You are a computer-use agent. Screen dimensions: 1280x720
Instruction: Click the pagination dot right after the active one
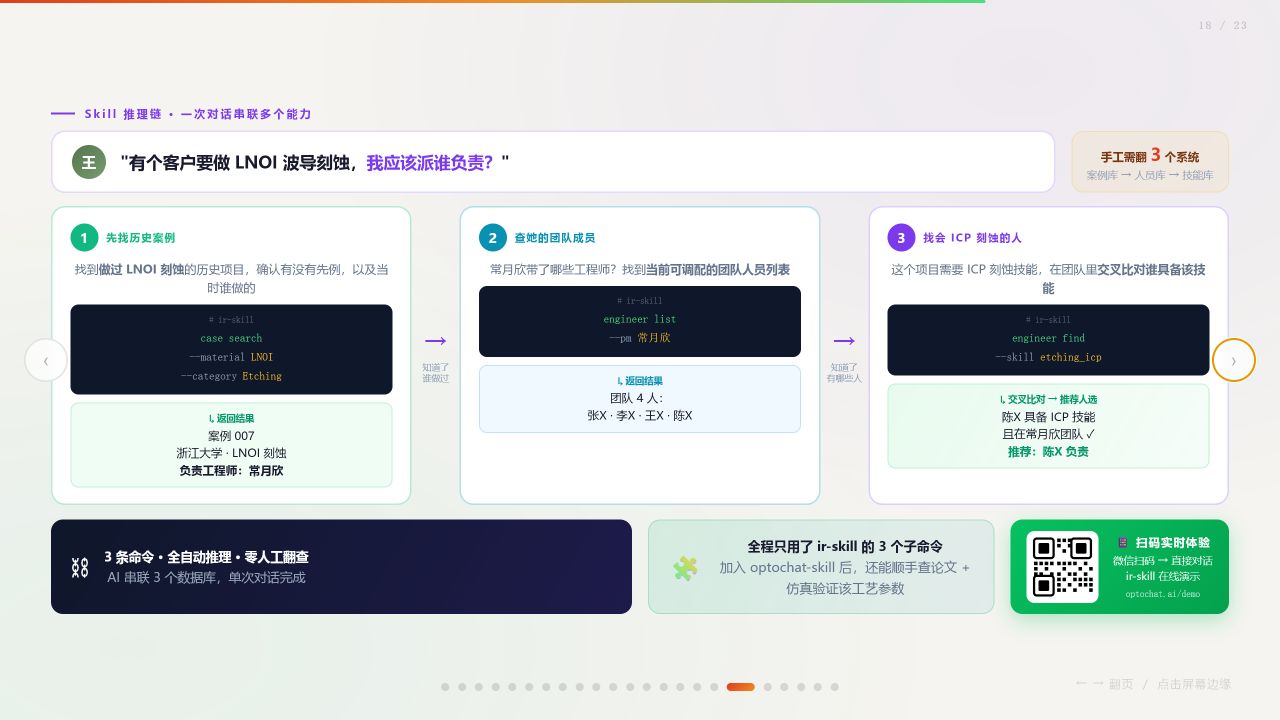767,687
